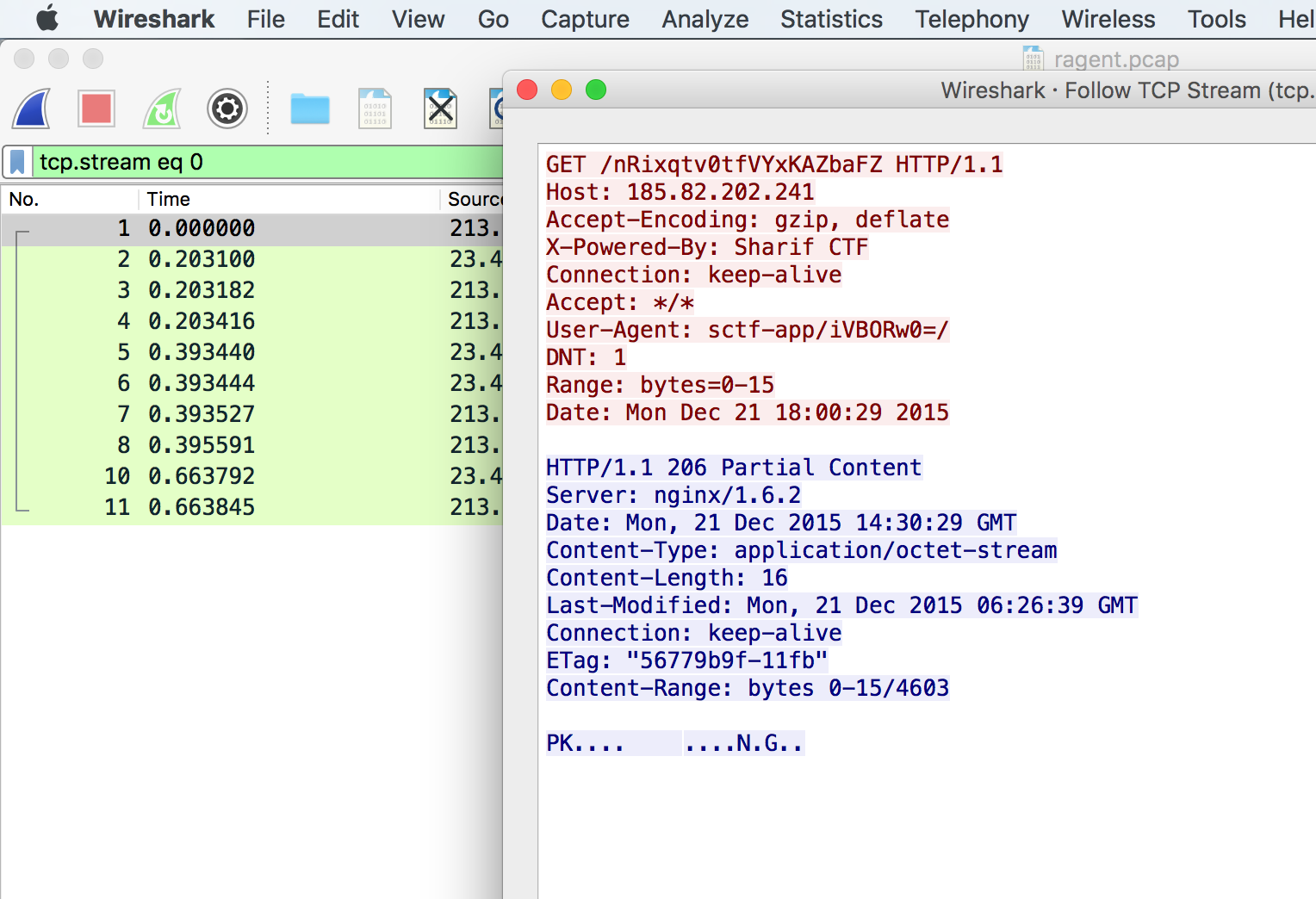
Task: Stop capture with the red square icon
Action: (x=96, y=108)
